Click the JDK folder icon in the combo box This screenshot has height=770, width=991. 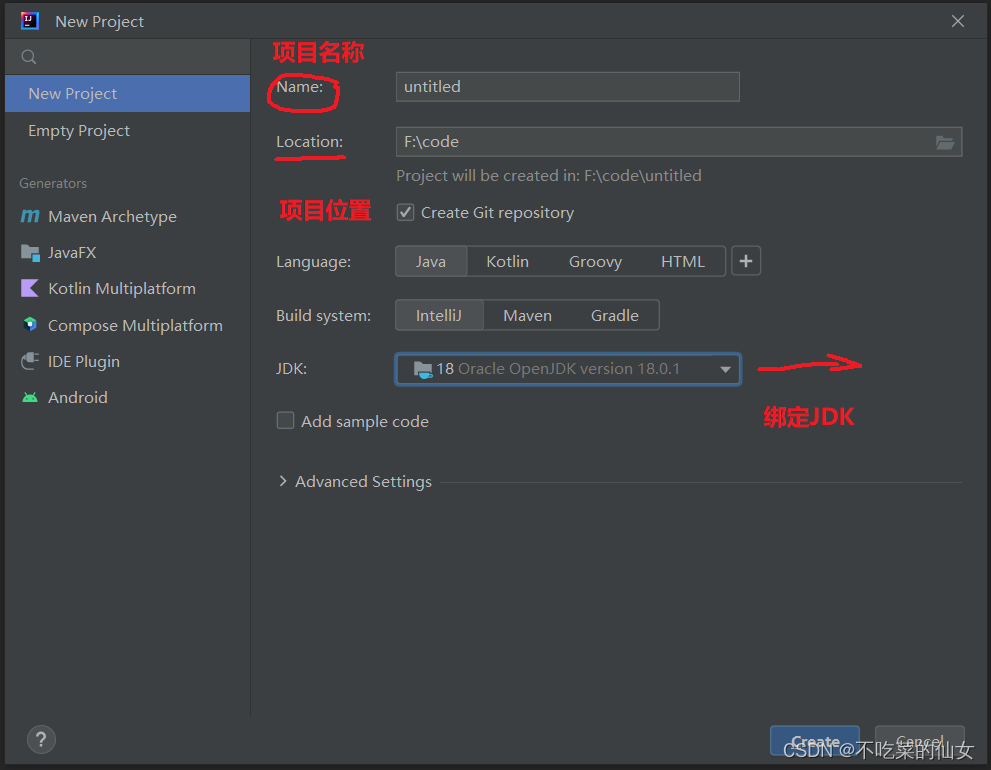tap(423, 369)
